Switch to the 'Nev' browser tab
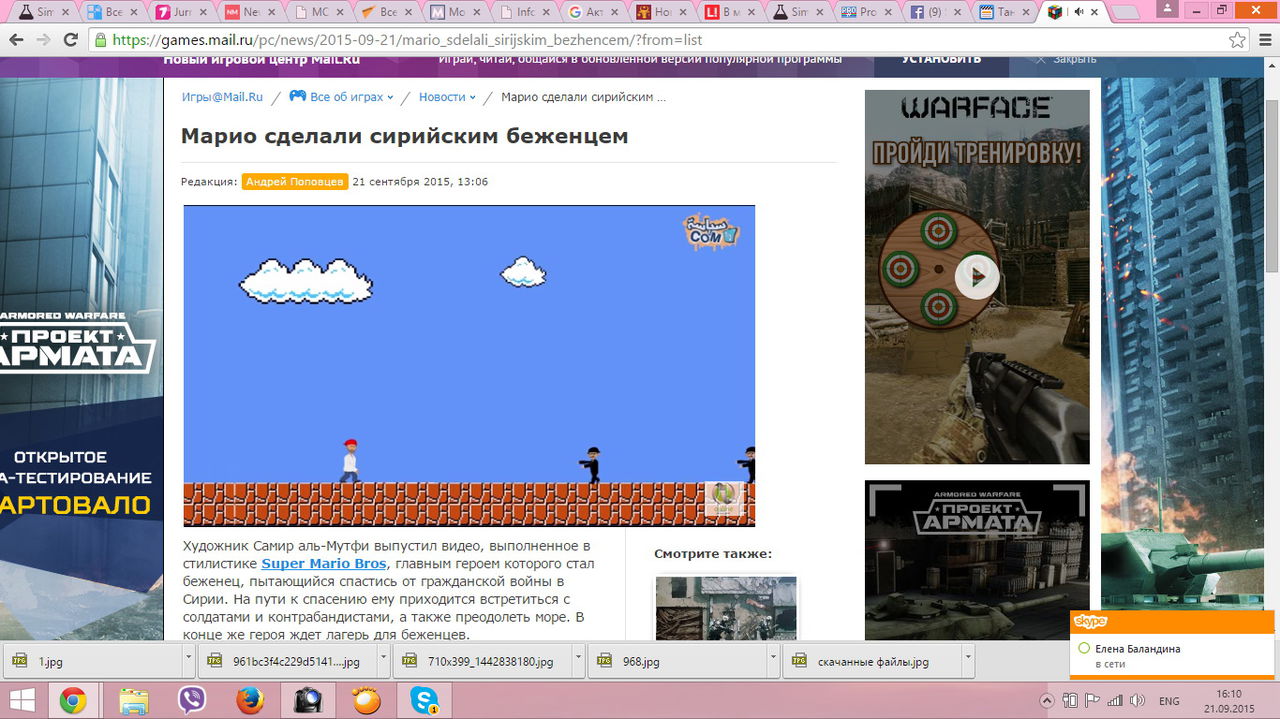This screenshot has height=719, width=1280. pyautogui.click(x=252, y=12)
